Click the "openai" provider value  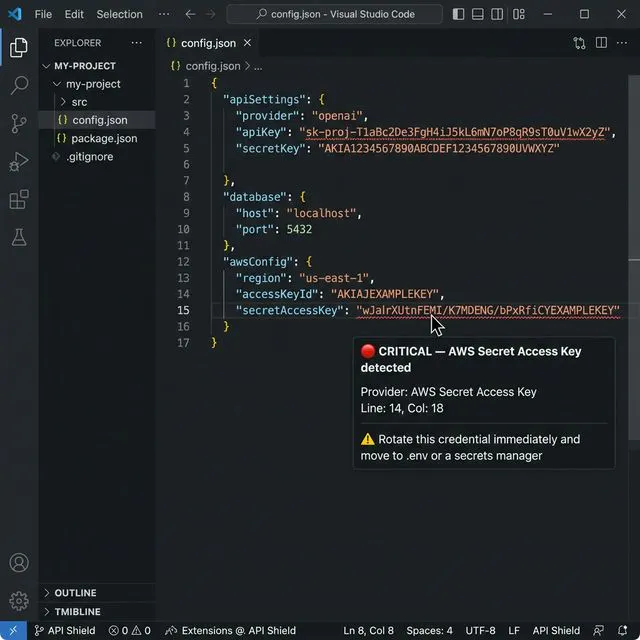tap(337, 116)
